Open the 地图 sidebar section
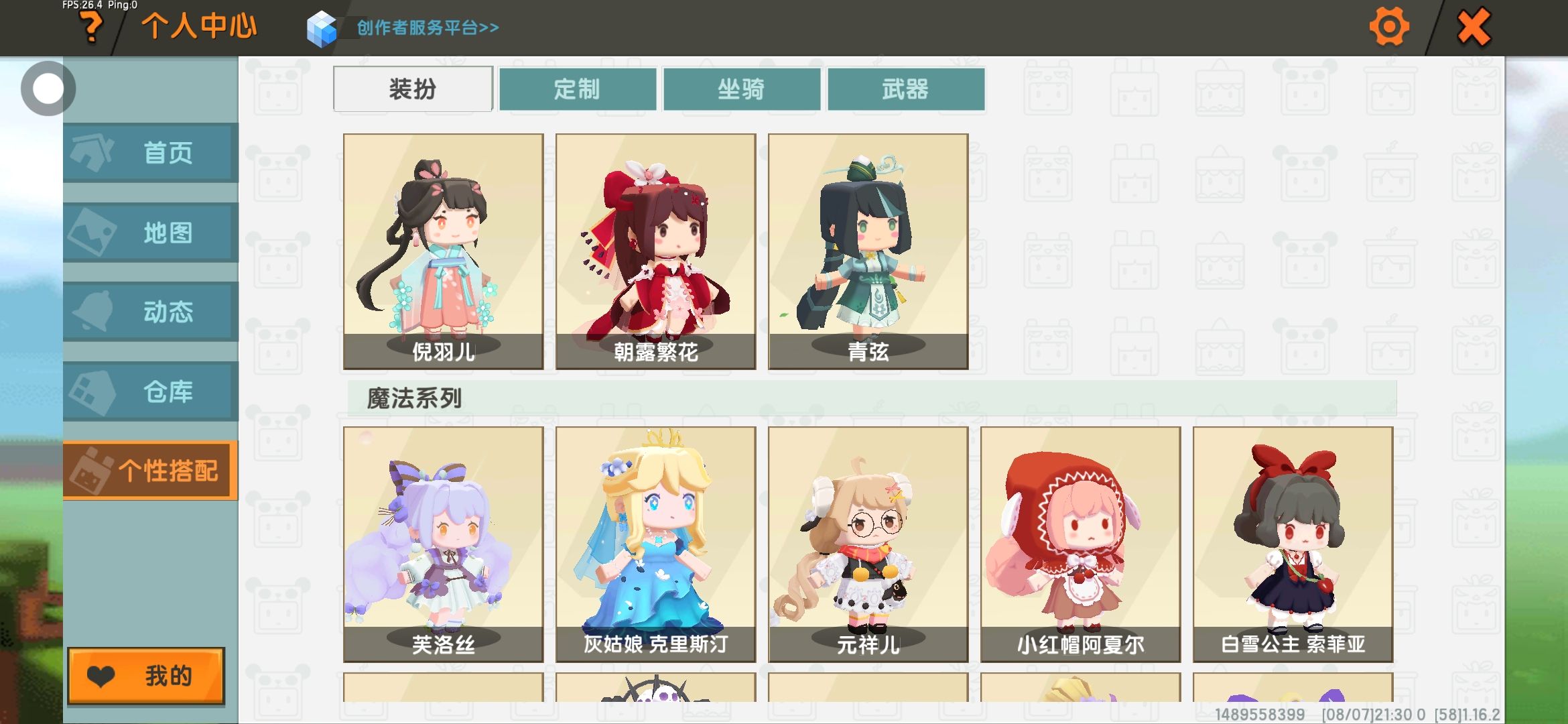 (x=151, y=233)
